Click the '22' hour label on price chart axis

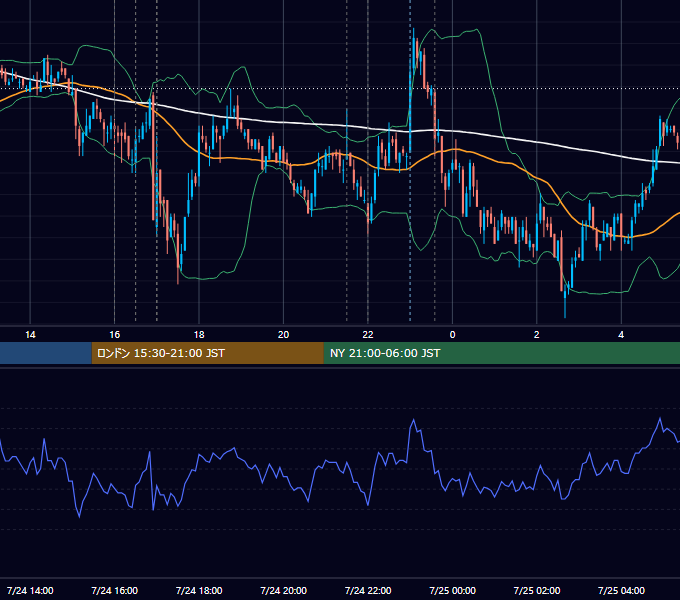(x=368, y=335)
